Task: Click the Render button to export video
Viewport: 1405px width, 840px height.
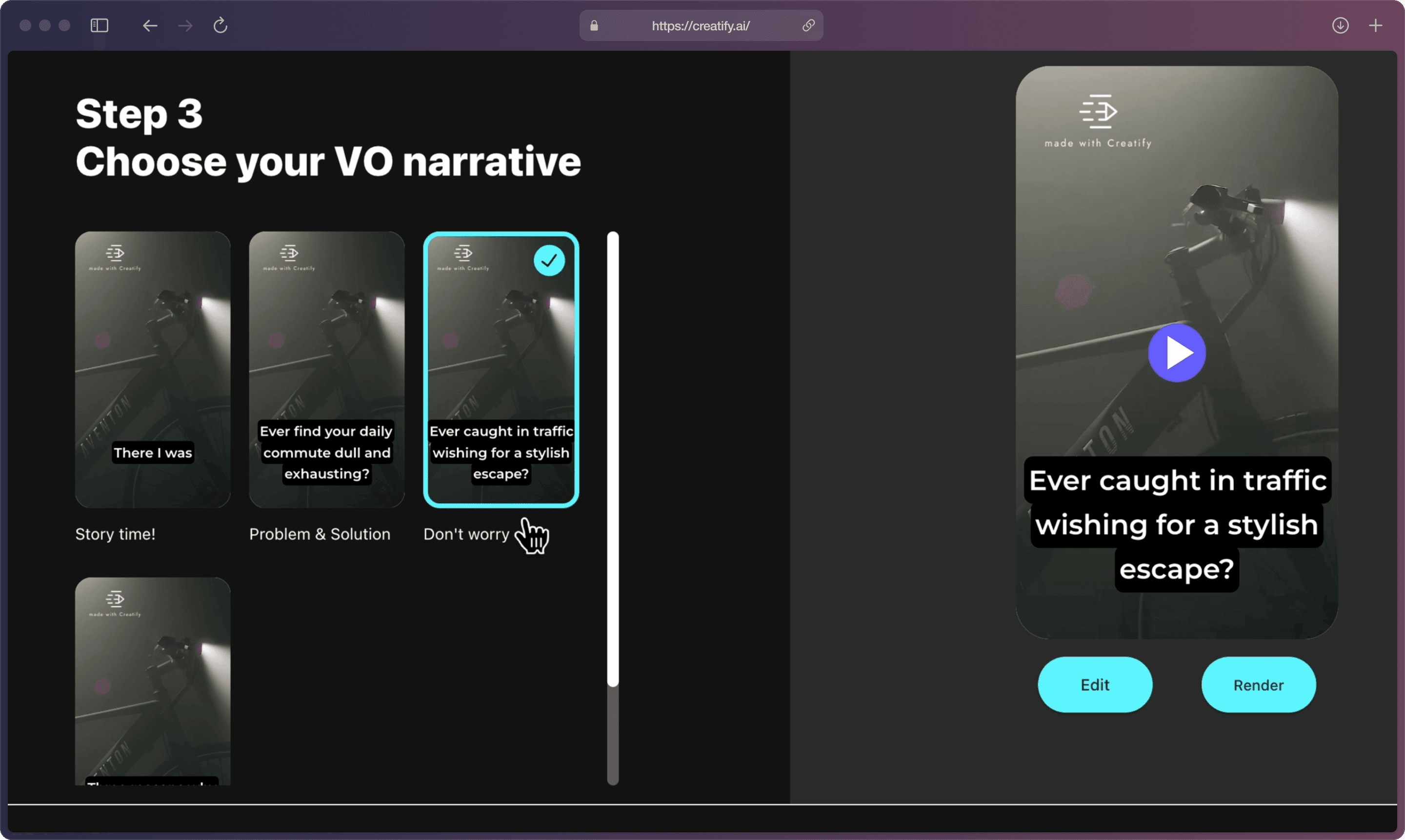Action: pyautogui.click(x=1259, y=685)
